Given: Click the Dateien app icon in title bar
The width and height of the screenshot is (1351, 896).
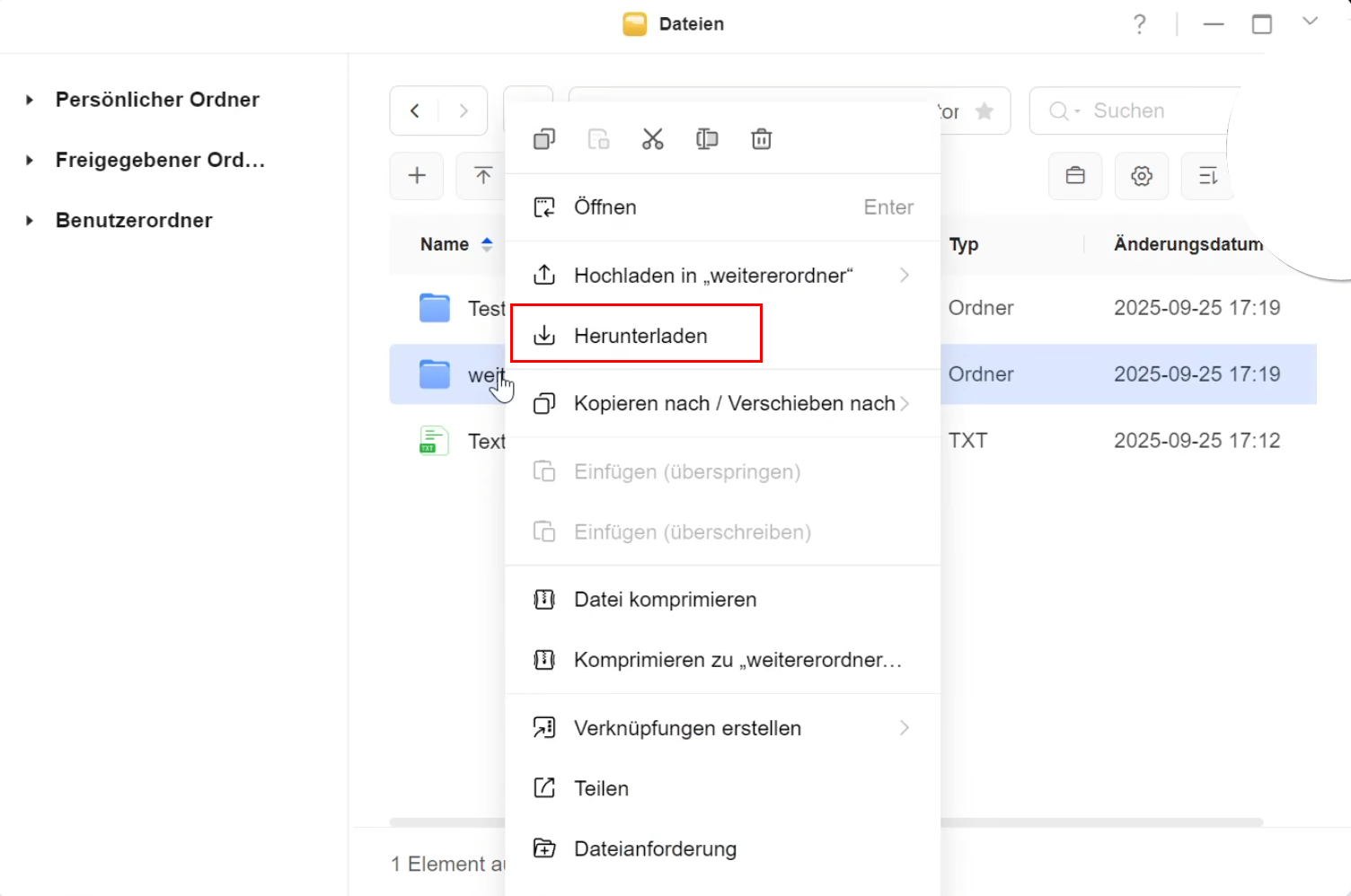Looking at the screenshot, I should [x=635, y=24].
